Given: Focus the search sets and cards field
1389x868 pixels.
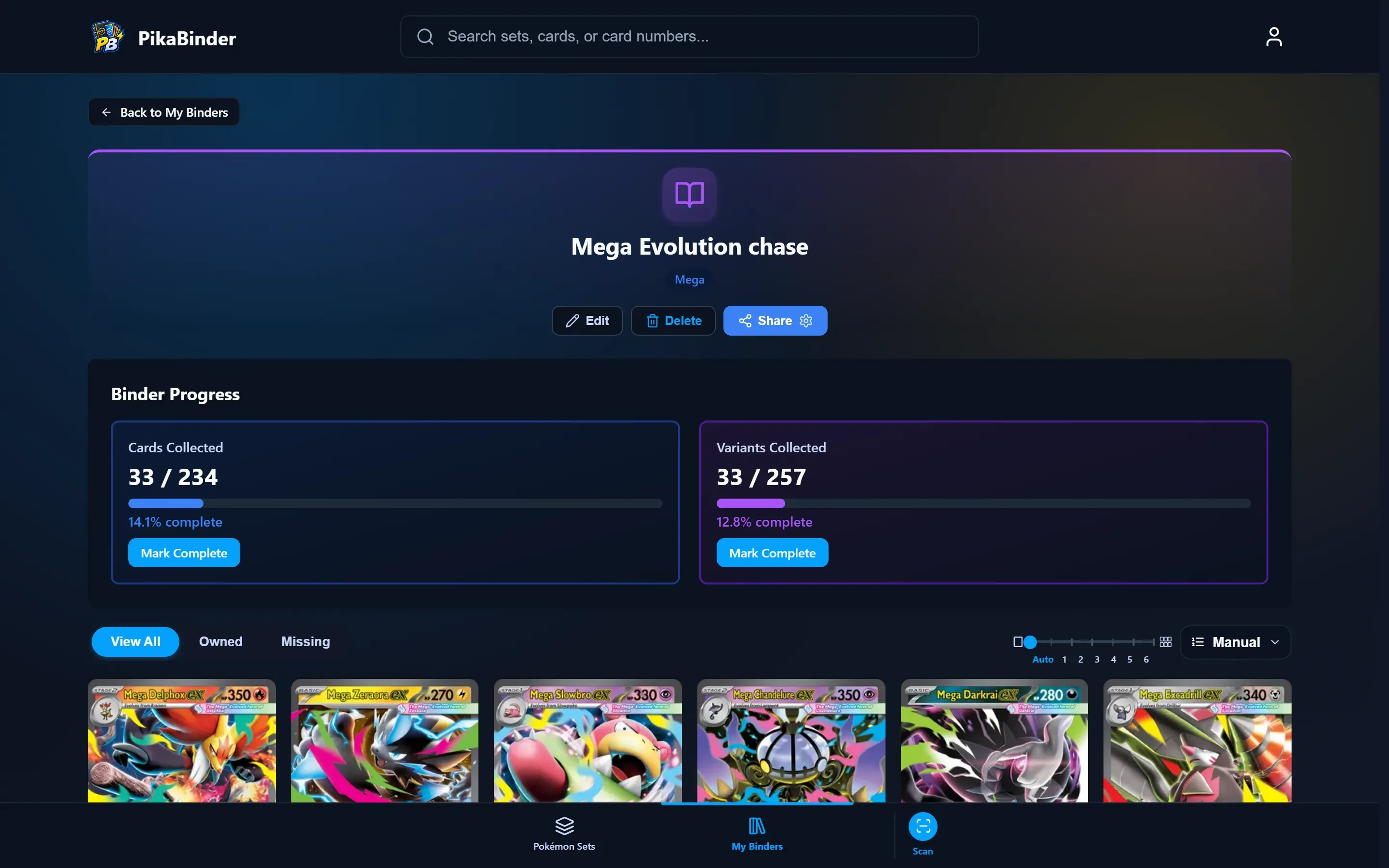Looking at the screenshot, I should [x=689, y=37].
